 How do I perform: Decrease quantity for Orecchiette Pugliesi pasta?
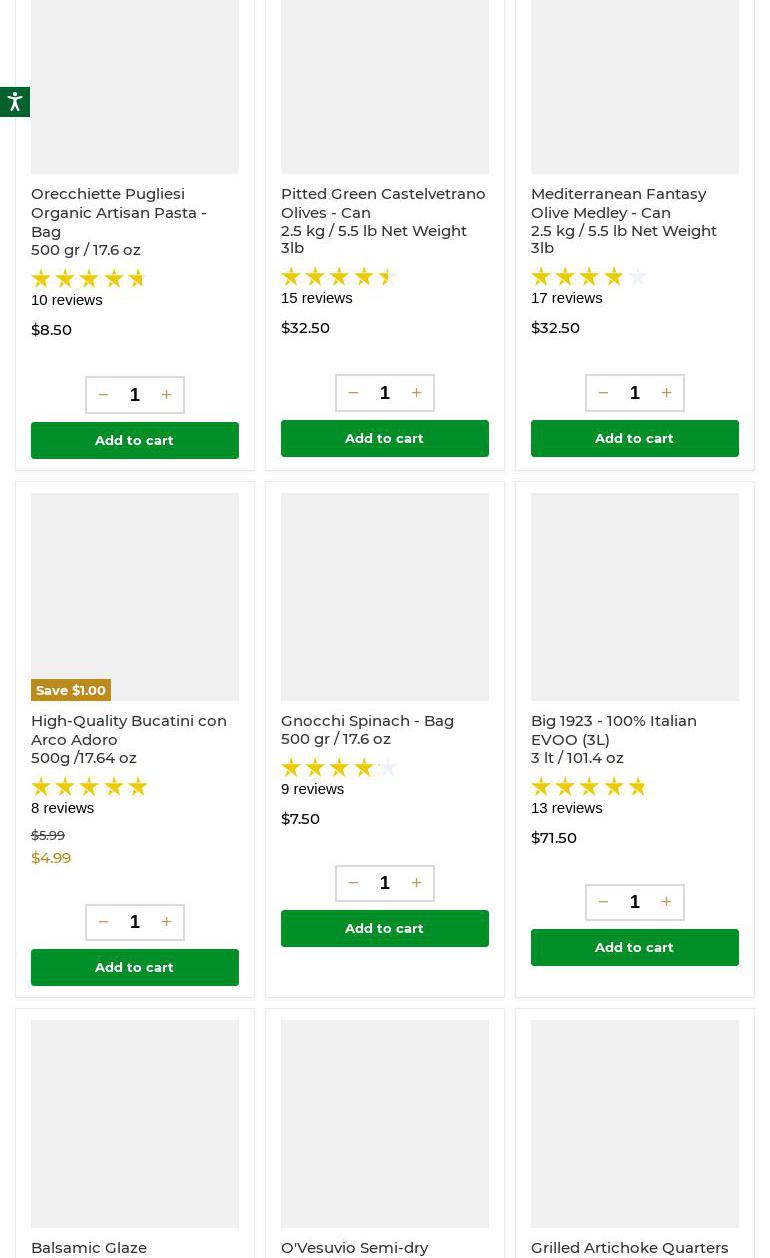click(103, 395)
